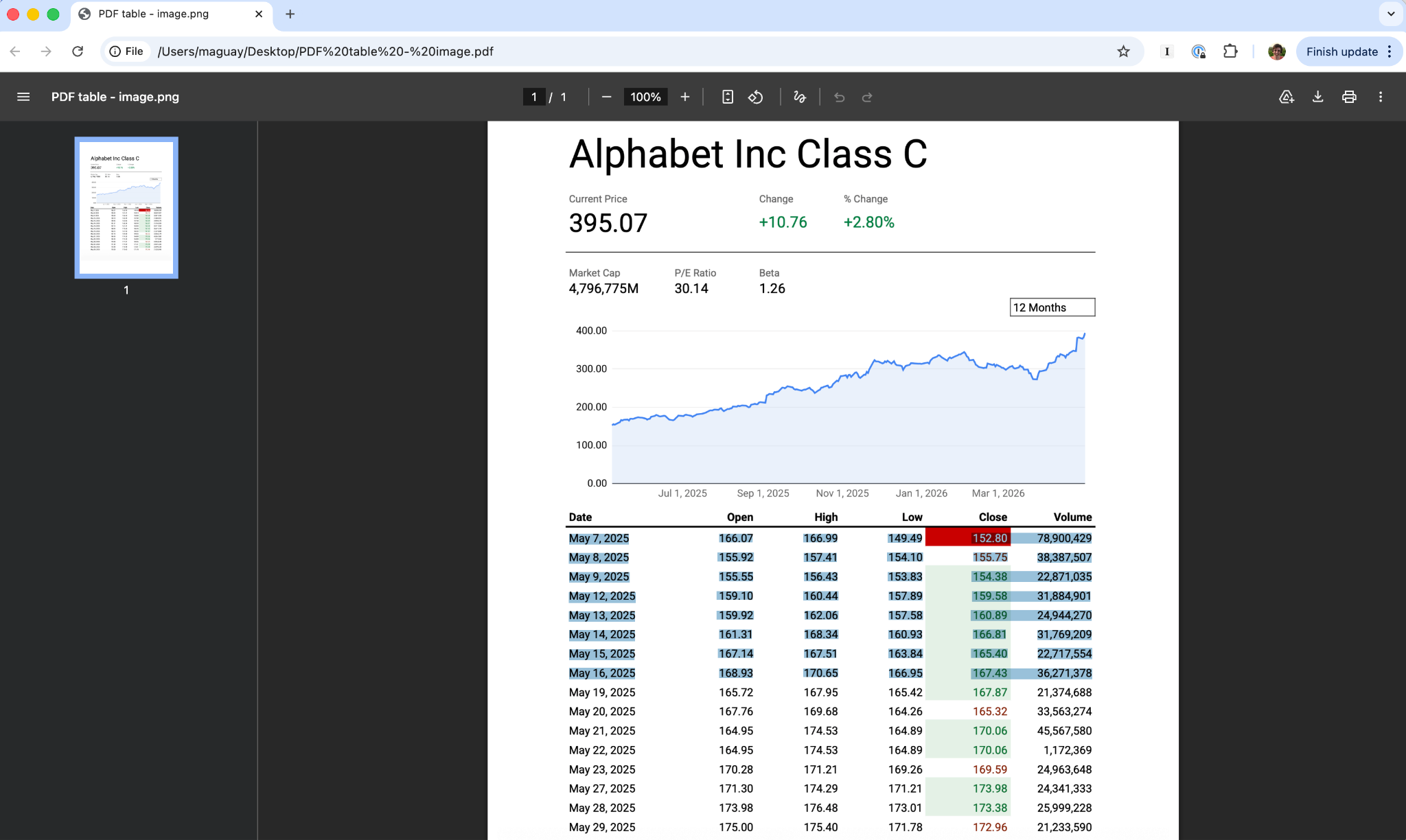Click the page number input field
The image size is (1406, 840).
coord(534,97)
